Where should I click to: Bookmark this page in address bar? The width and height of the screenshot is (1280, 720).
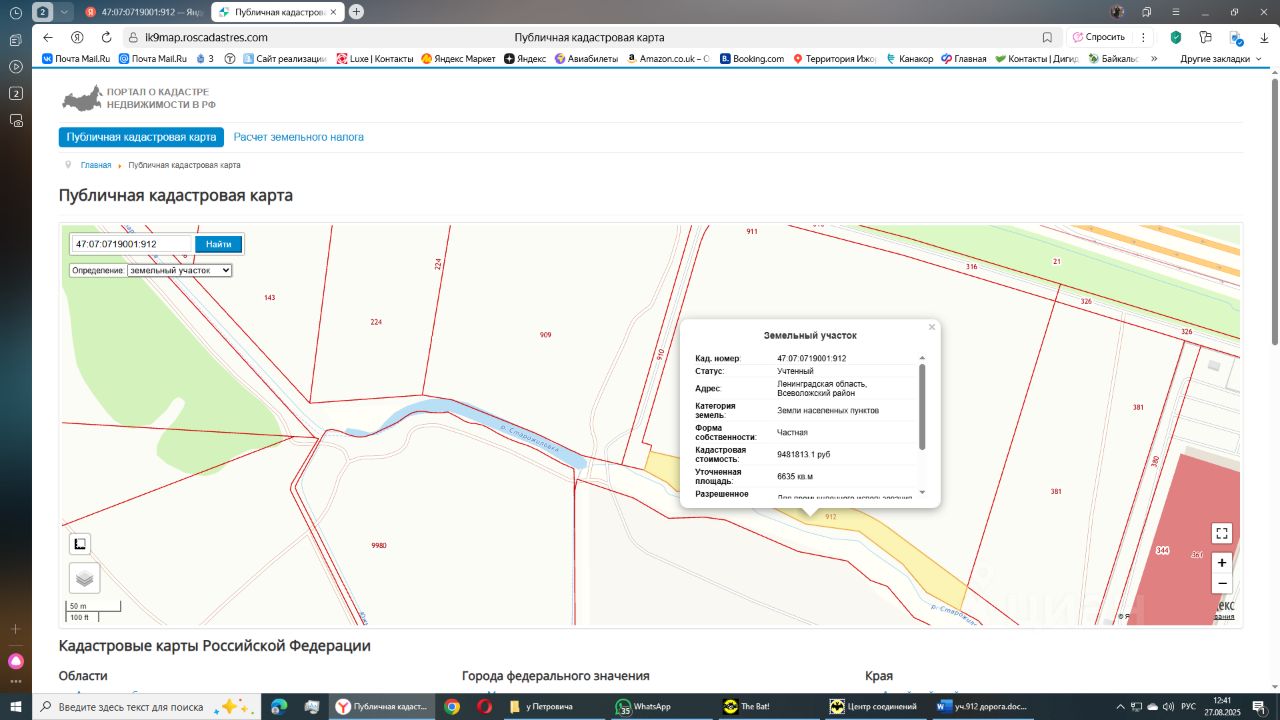click(x=1047, y=37)
